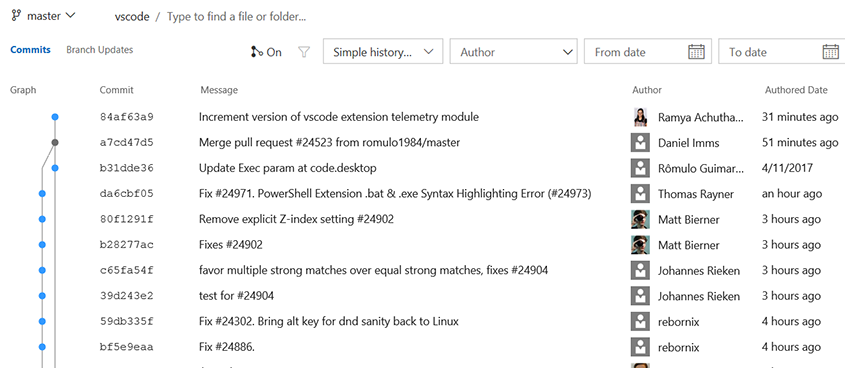Focus the find file or folder field
This screenshot has height=368, width=845.
237,17
